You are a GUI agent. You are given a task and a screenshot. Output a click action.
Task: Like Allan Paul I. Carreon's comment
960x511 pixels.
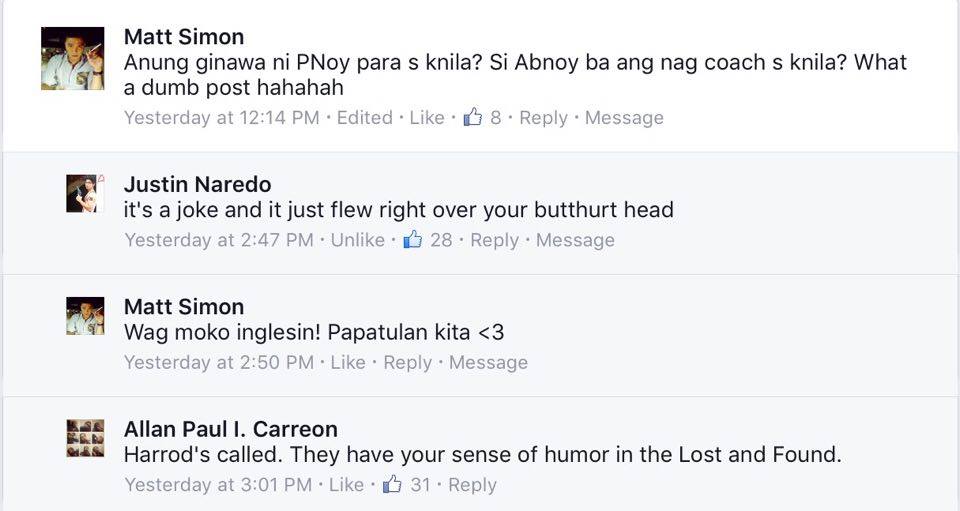(x=347, y=485)
